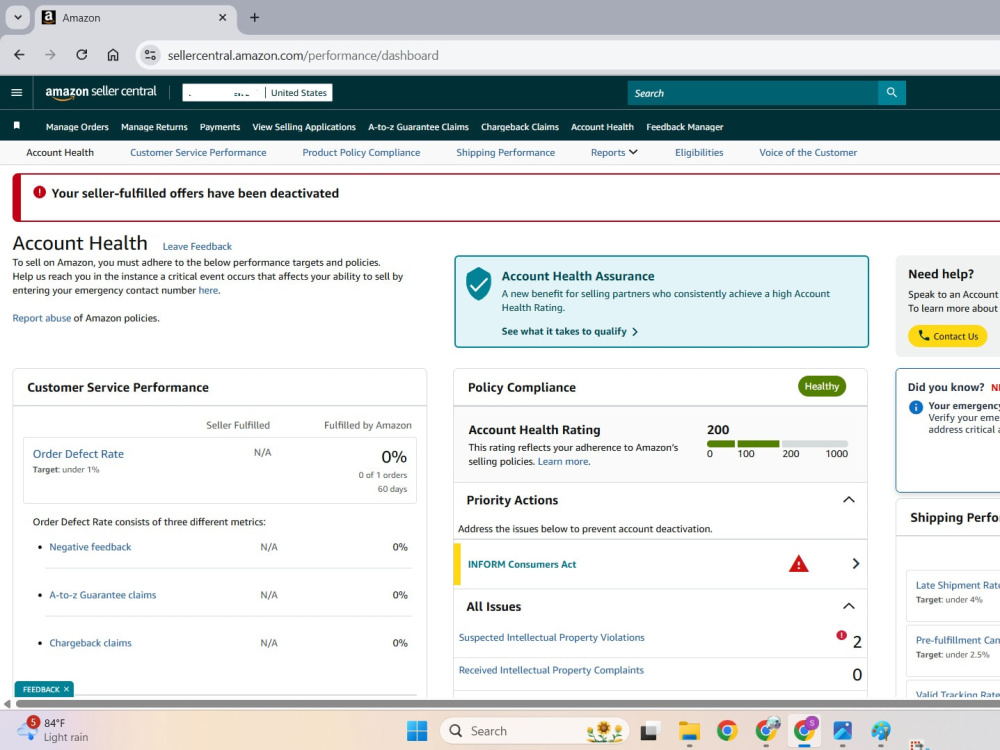Image resolution: width=1000 pixels, height=750 pixels.
Task: Click the emergency contact 'here' link
Action: tap(208, 290)
